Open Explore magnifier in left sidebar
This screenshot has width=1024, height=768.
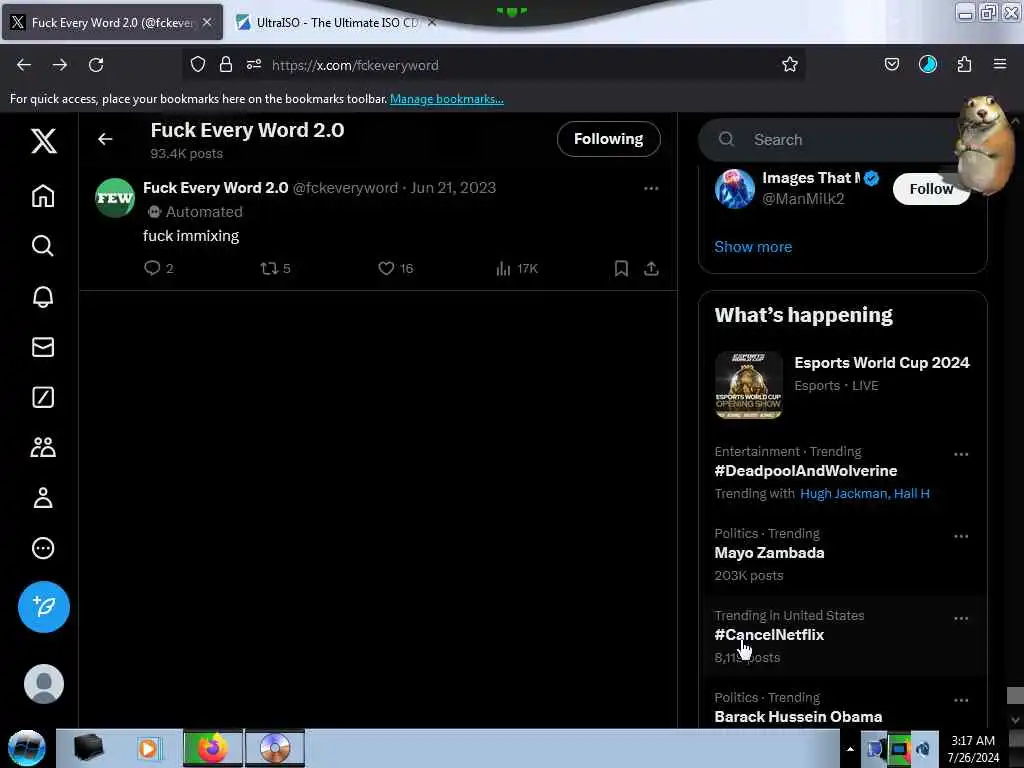tap(43, 246)
